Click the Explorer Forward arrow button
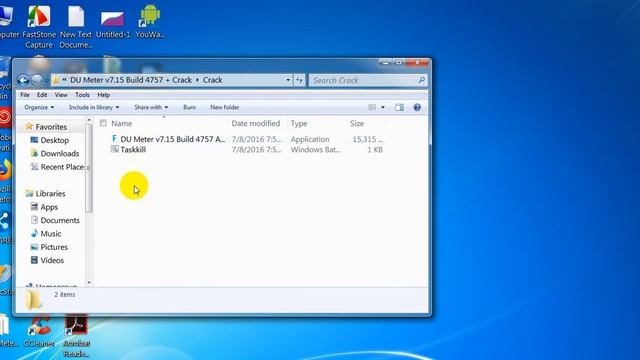Screen dimensions: 640x360 (x=37, y=80)
